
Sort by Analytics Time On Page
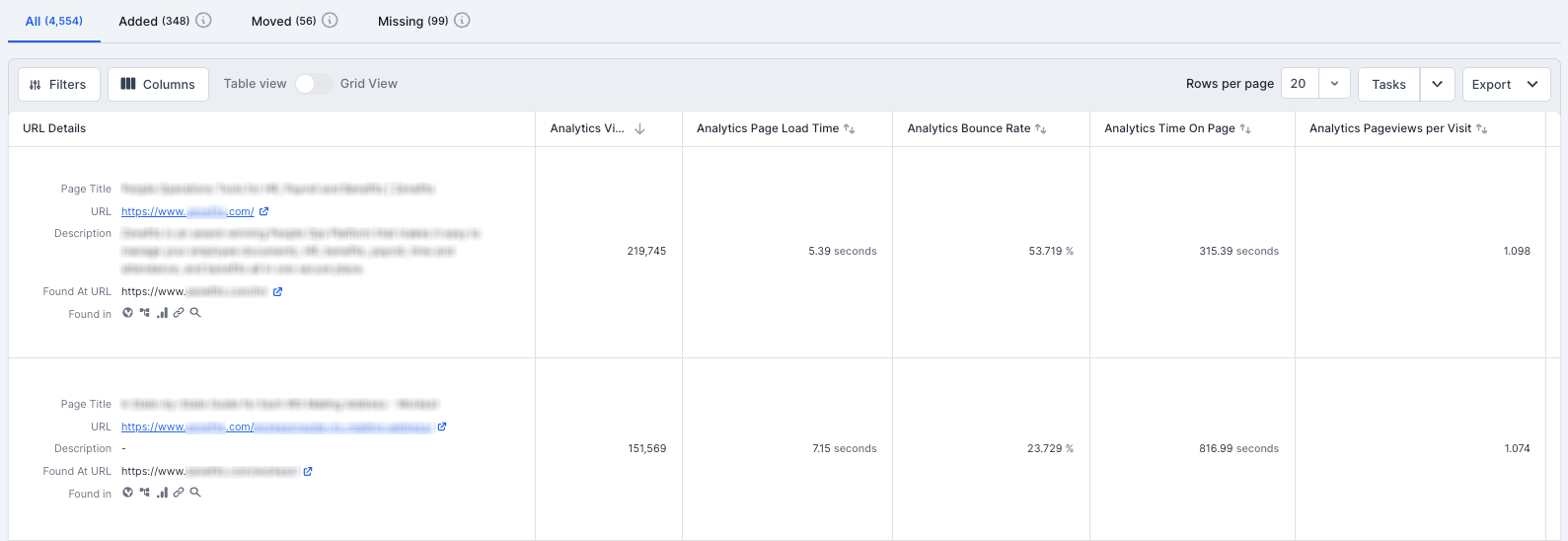coord(1245,128)
